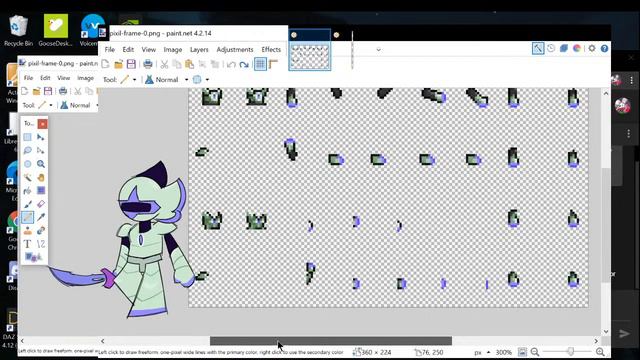Viewport: 640px width, 360px height.
Task: Open the Adjustments menu
Action: click(x=235, y=49)
